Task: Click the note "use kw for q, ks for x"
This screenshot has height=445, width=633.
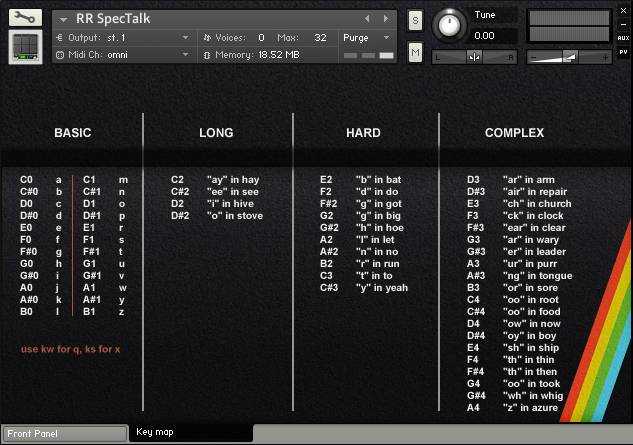Action: [x=71, y=349]
